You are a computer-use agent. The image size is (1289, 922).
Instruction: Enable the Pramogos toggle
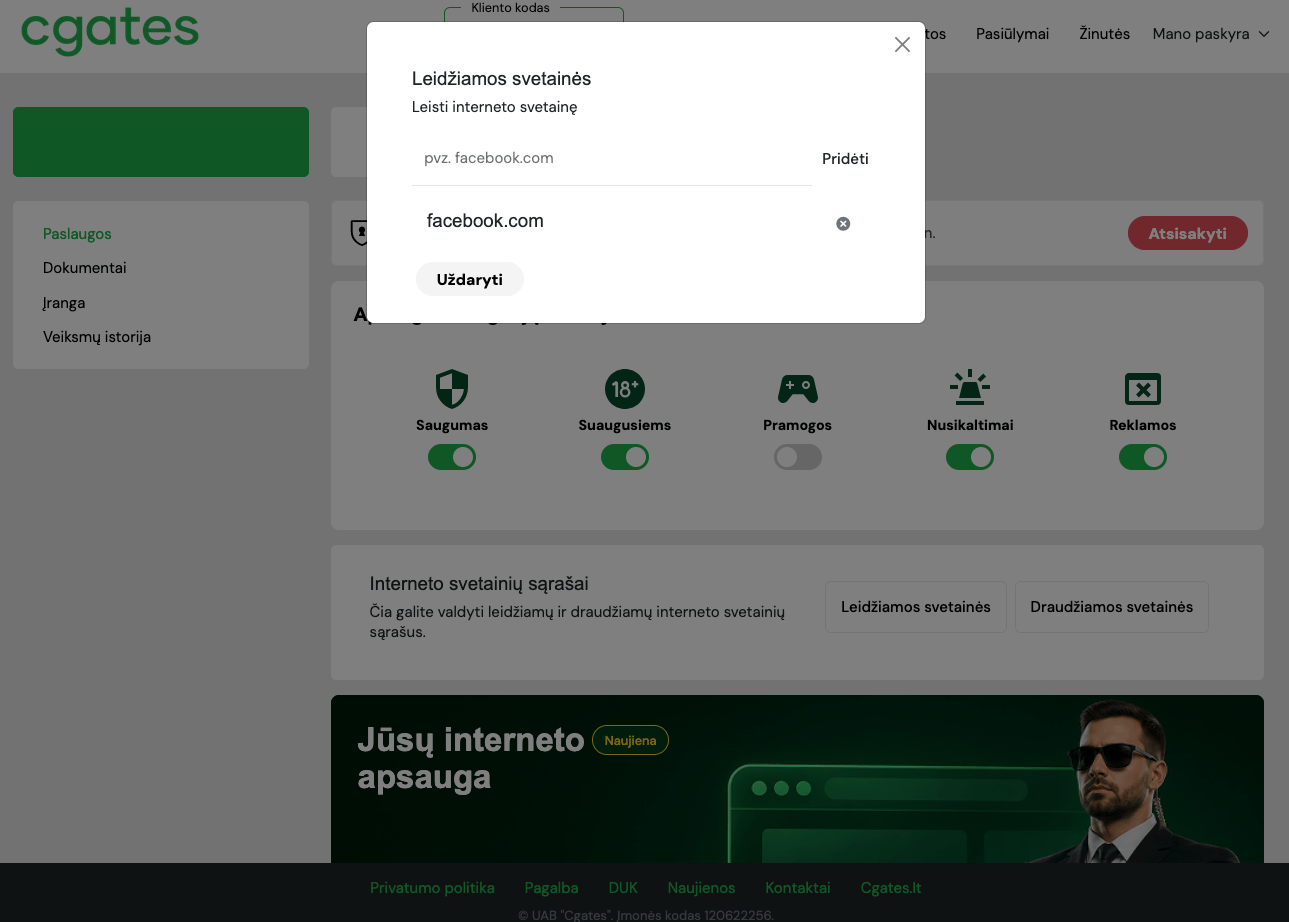(798, 457)
